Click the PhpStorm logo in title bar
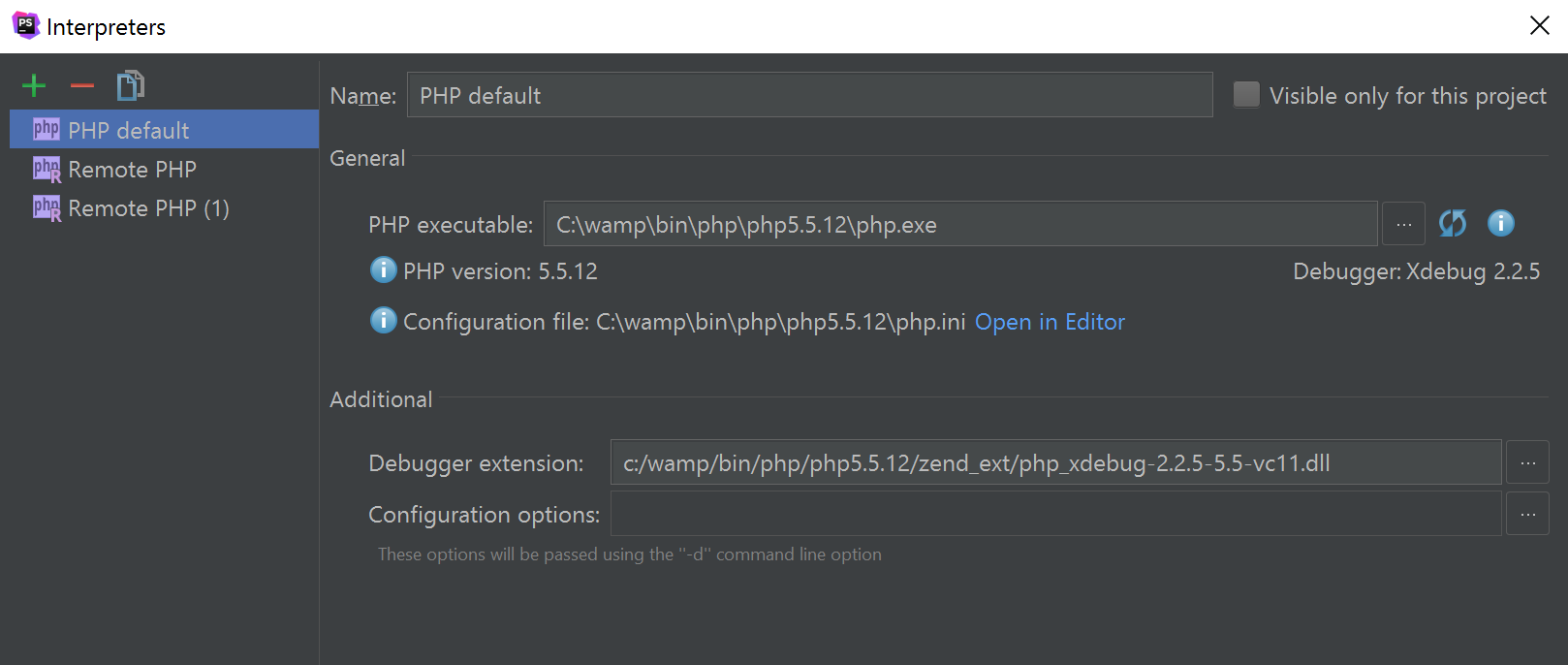 pyautogui.click(x=25, y=25)
